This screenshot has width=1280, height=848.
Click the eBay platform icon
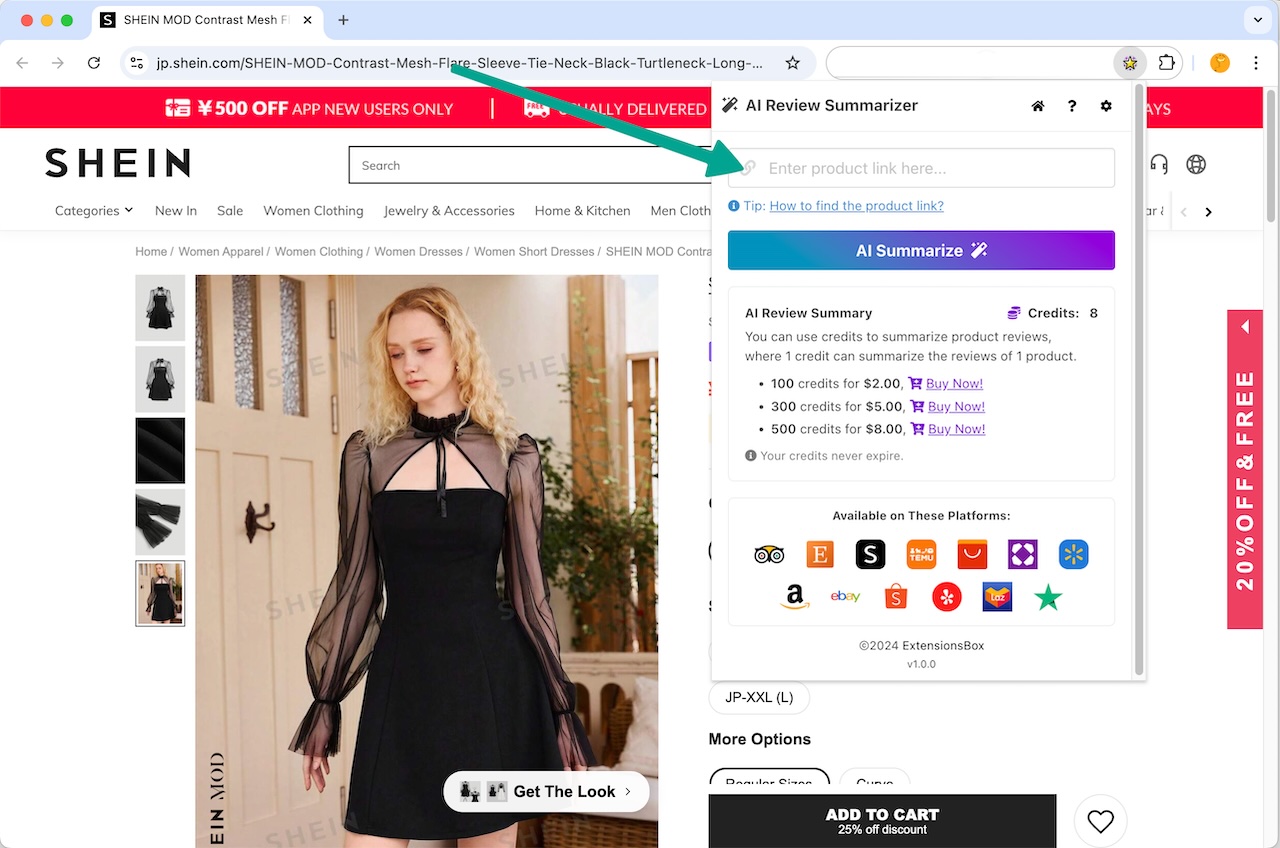click(845, 596)
